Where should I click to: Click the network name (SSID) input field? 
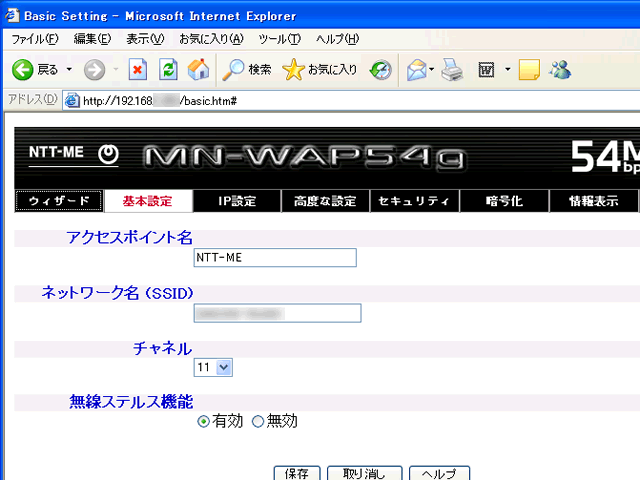[278, 313]
